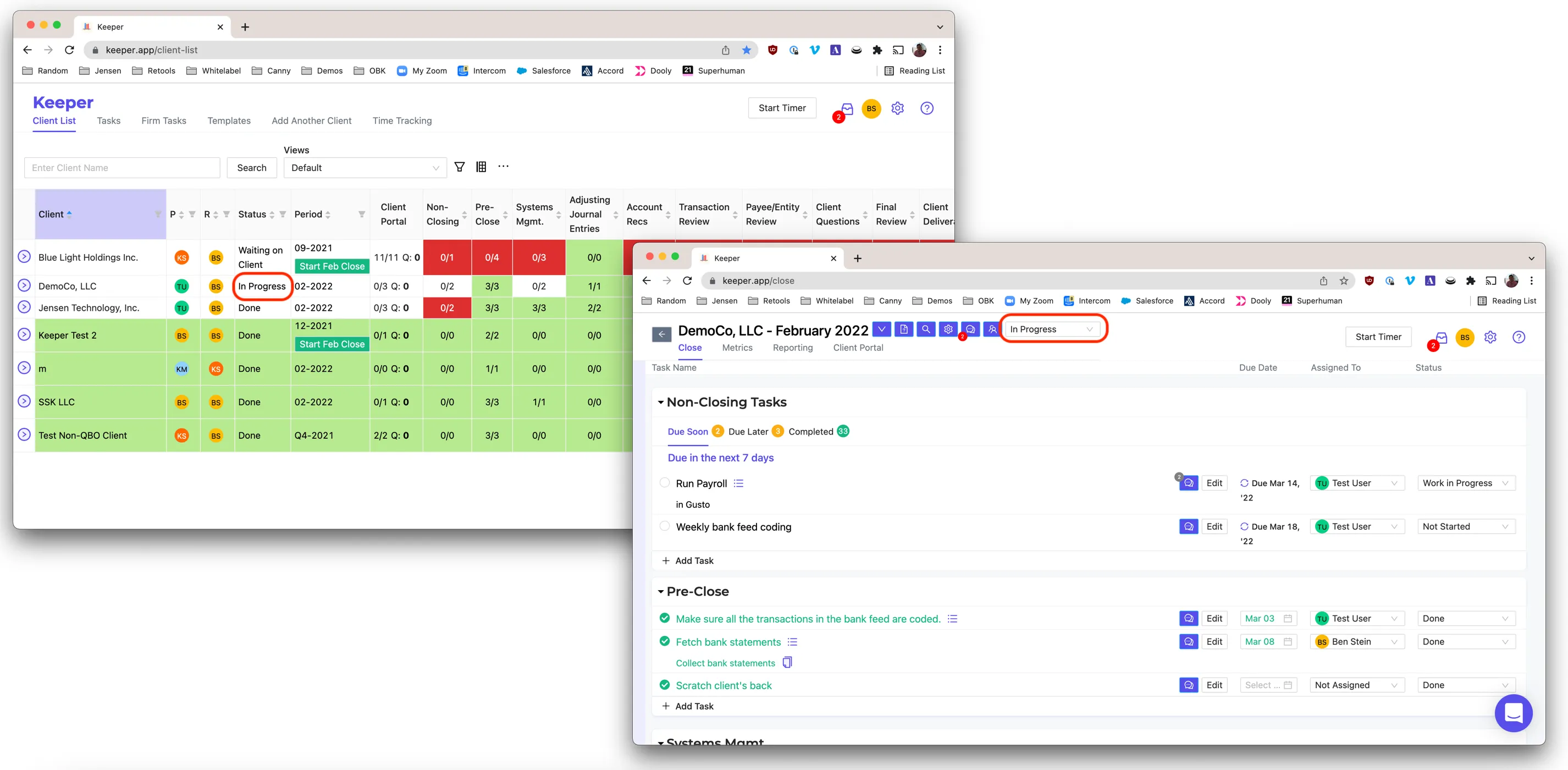The image size is (1568, 770).
Task: Mark Weekly bank feed coding complete circle
Action: [665, 526]
